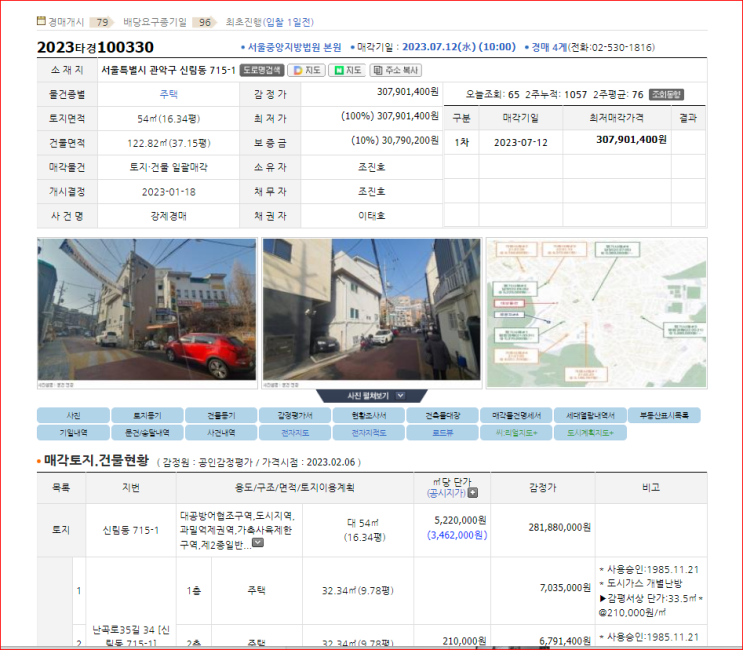Image resolution: width=743 pixels, height=650 pixels.
Task: Open the 현황조사서 tab
Action: point(369,415)
